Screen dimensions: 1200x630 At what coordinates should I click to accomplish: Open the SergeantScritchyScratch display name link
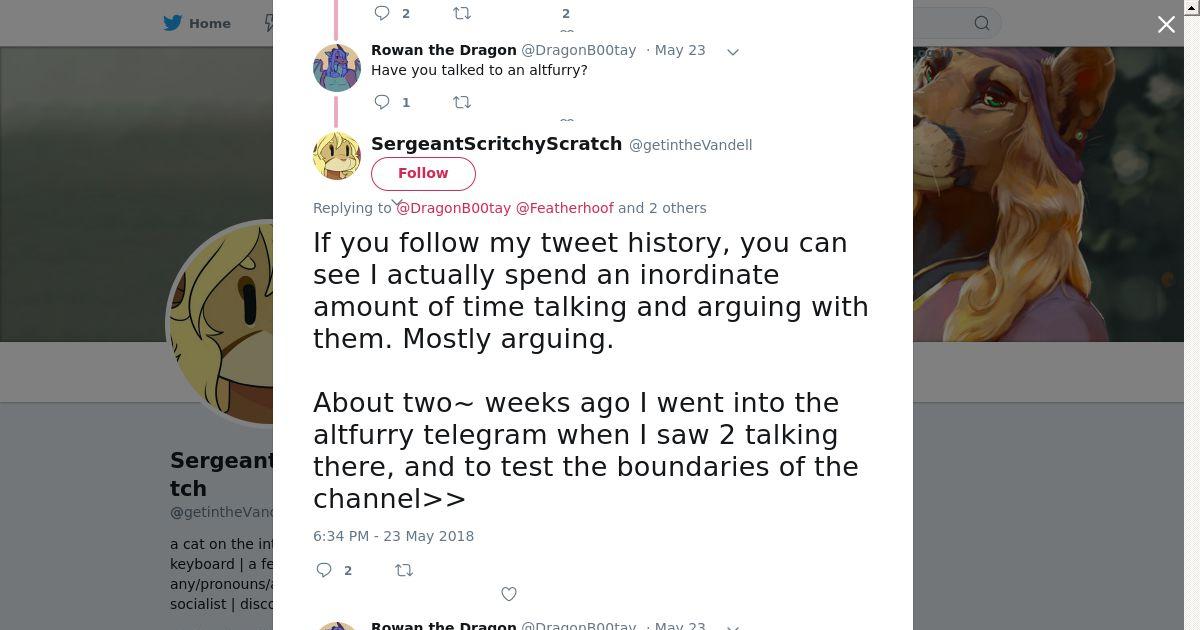(496, 144)
